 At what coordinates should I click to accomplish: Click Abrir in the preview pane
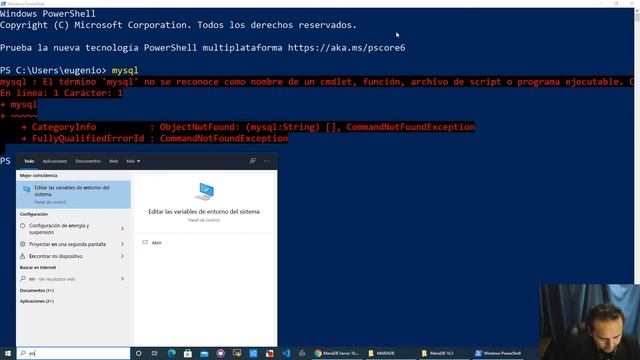tap(156, 243)
